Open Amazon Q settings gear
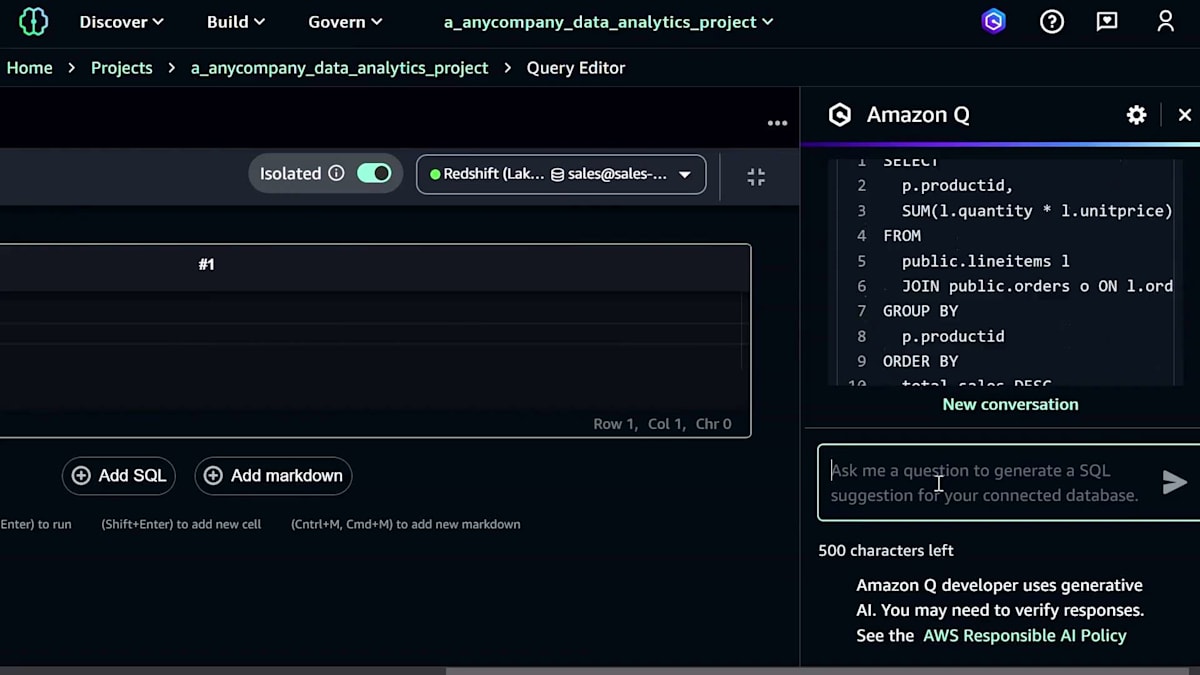 click(1136, 115)
